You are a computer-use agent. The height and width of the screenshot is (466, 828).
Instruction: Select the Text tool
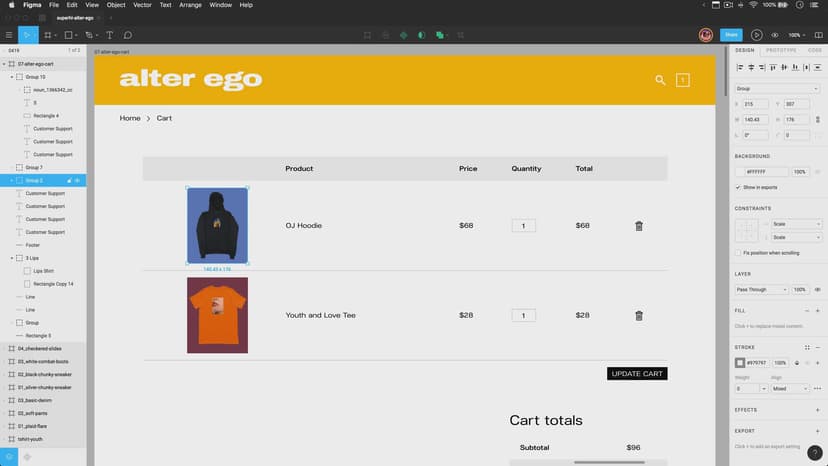pyautogui.click(x=110, y=35)
